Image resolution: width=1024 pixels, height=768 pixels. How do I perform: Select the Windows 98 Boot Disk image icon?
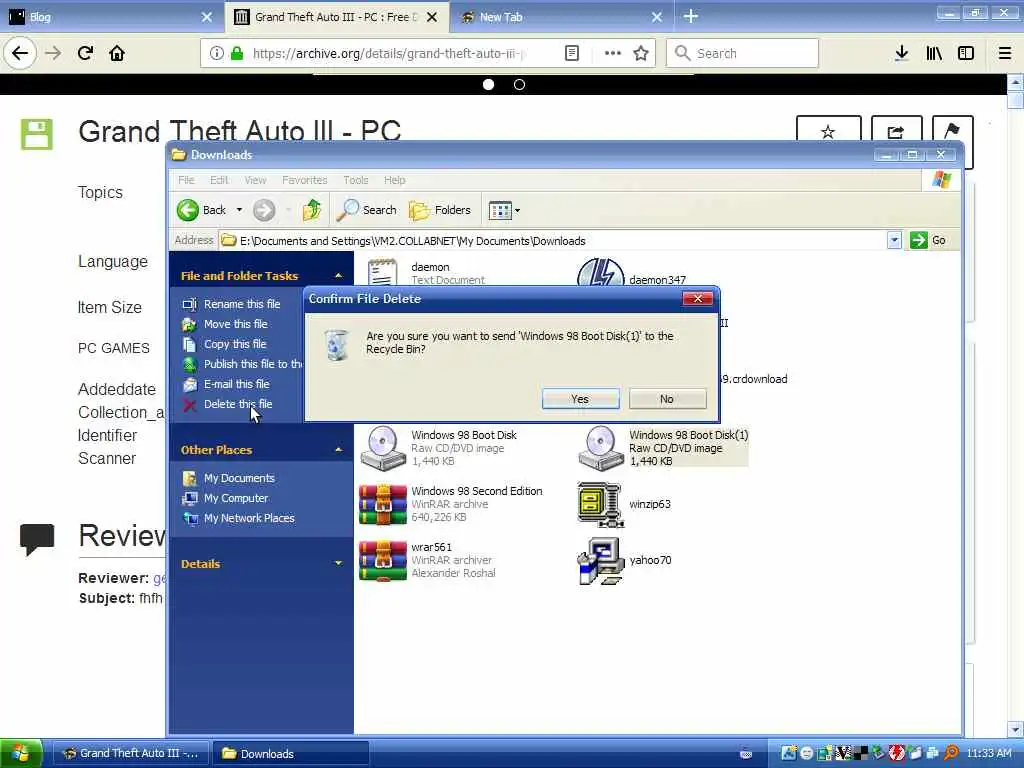tap(383, 448)
